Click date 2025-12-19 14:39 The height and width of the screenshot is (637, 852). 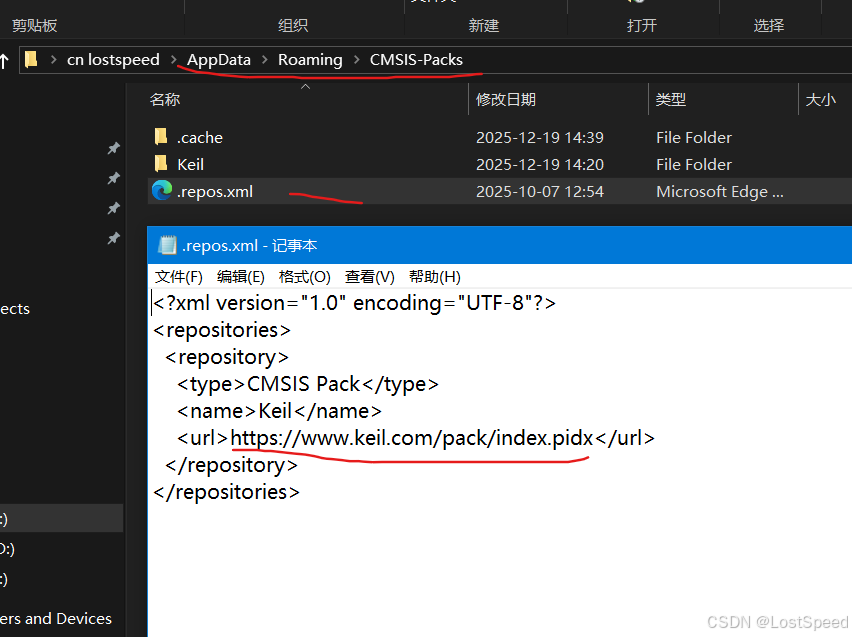tap(540, 138)
